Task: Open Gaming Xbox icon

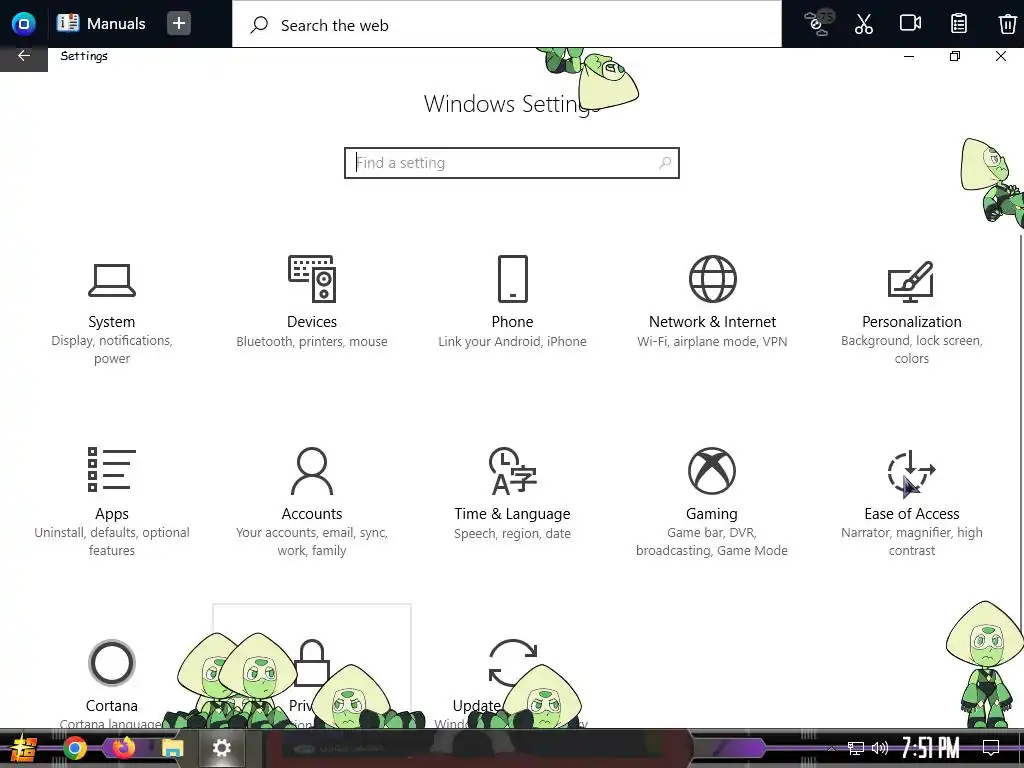Action: [x=712, y=471]
